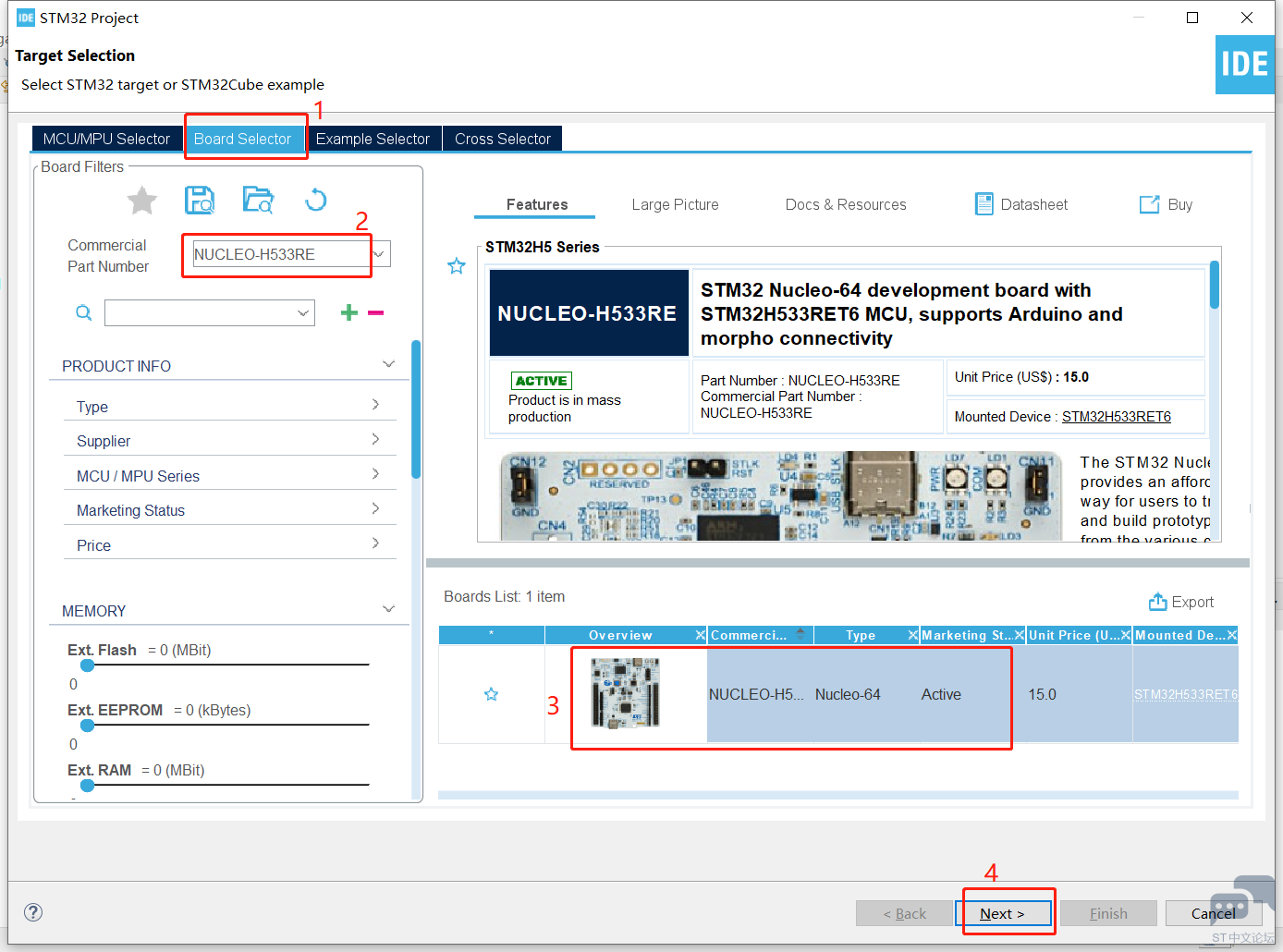Image resolution: width=1283 pixels, height=952 pixels.
Task: Collapse the PRODUCT INFO section
Action: coord(389,365)
